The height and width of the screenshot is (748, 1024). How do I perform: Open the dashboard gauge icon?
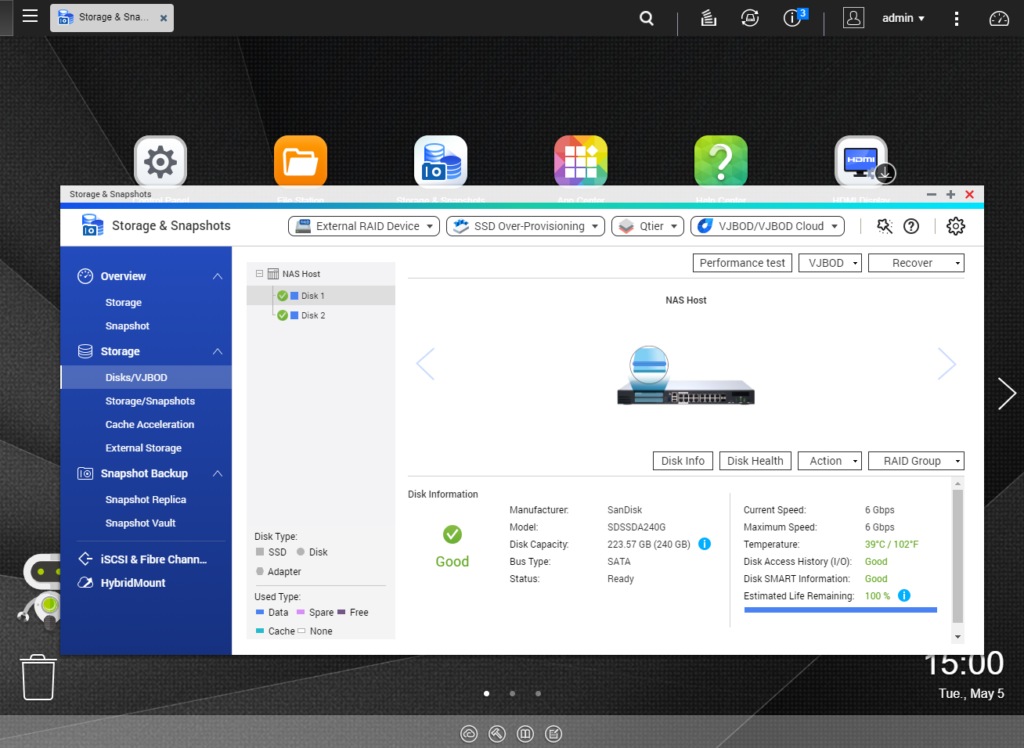tap(999, 18)
